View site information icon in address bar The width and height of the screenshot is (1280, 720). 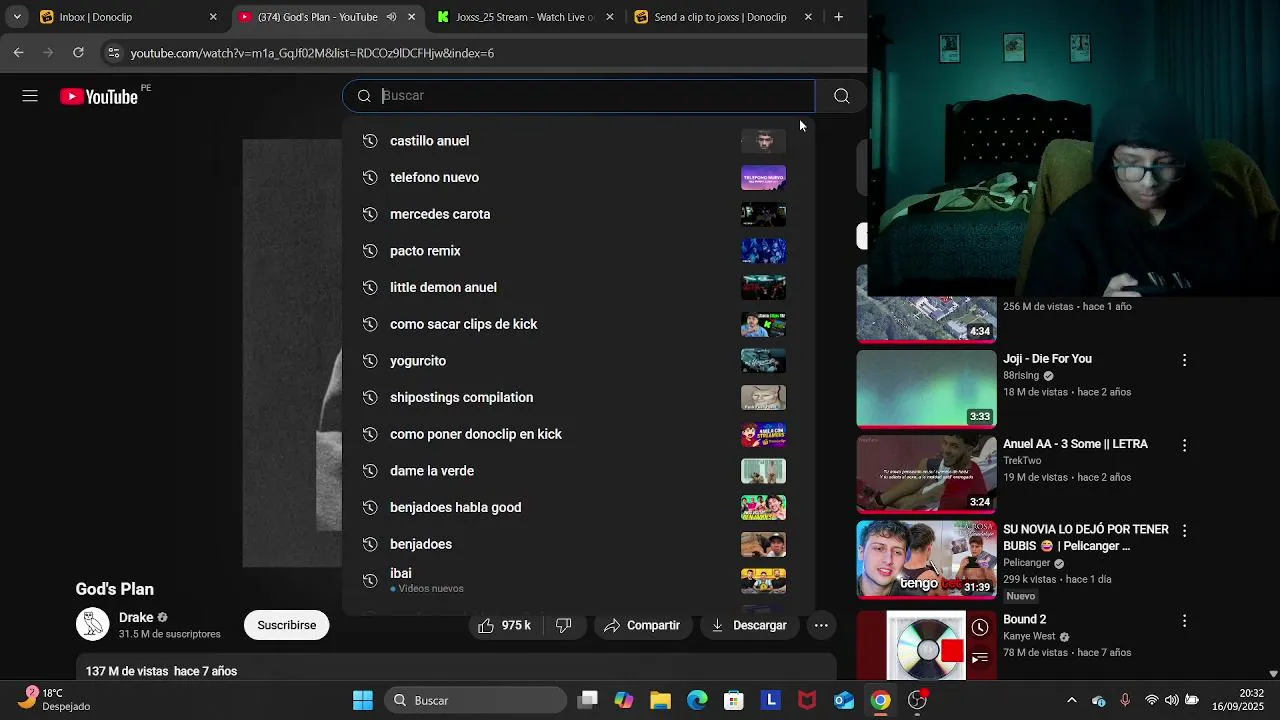[113, 53]
